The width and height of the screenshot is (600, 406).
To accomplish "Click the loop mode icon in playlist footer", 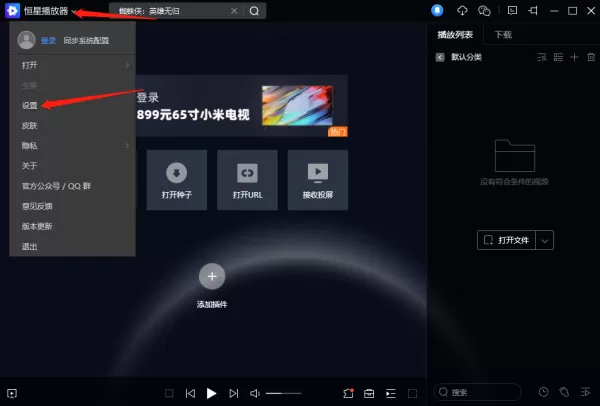I will (x=564, y=392).
